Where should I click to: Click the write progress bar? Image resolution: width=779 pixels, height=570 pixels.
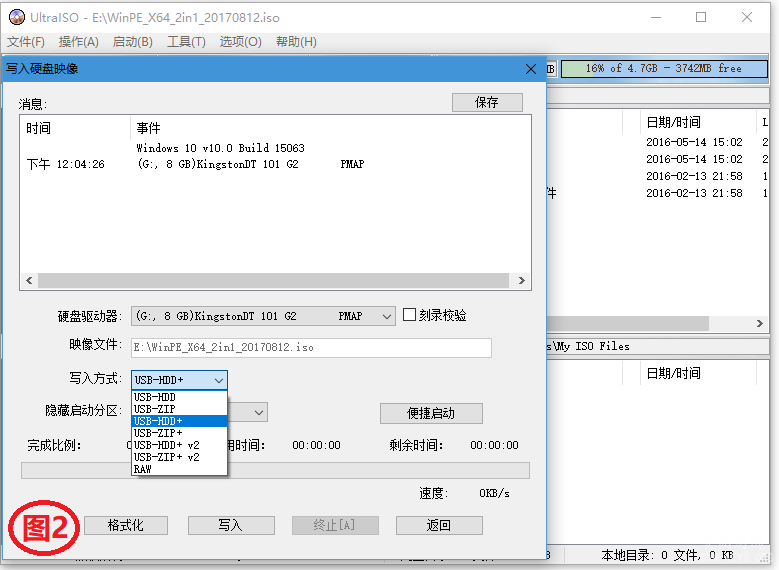pos(275,470)
